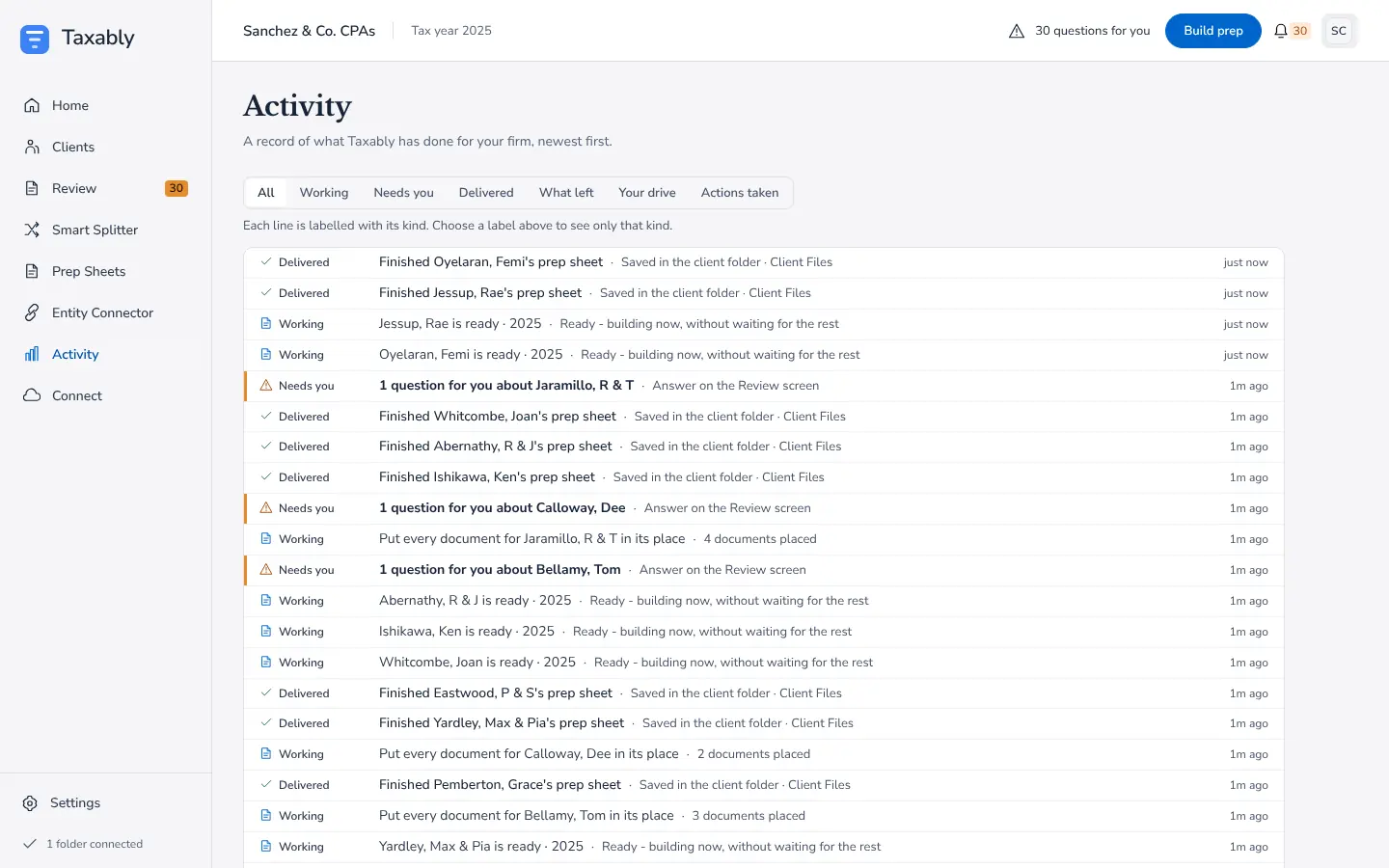Click checkmark icon on Pemberton delivered row
Image resolution: width=1389 pixels, height=868 pixels.
click(x=266, y=784)
